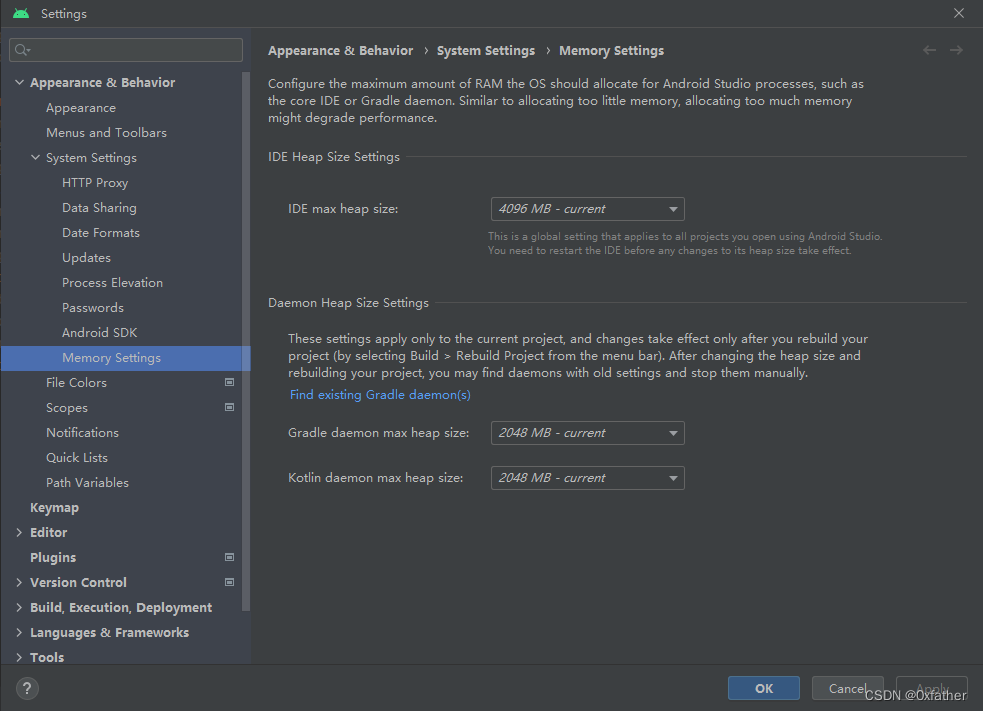
Task: Click the project-level icon beside File Colors
Action: click(x=229, y=382)
